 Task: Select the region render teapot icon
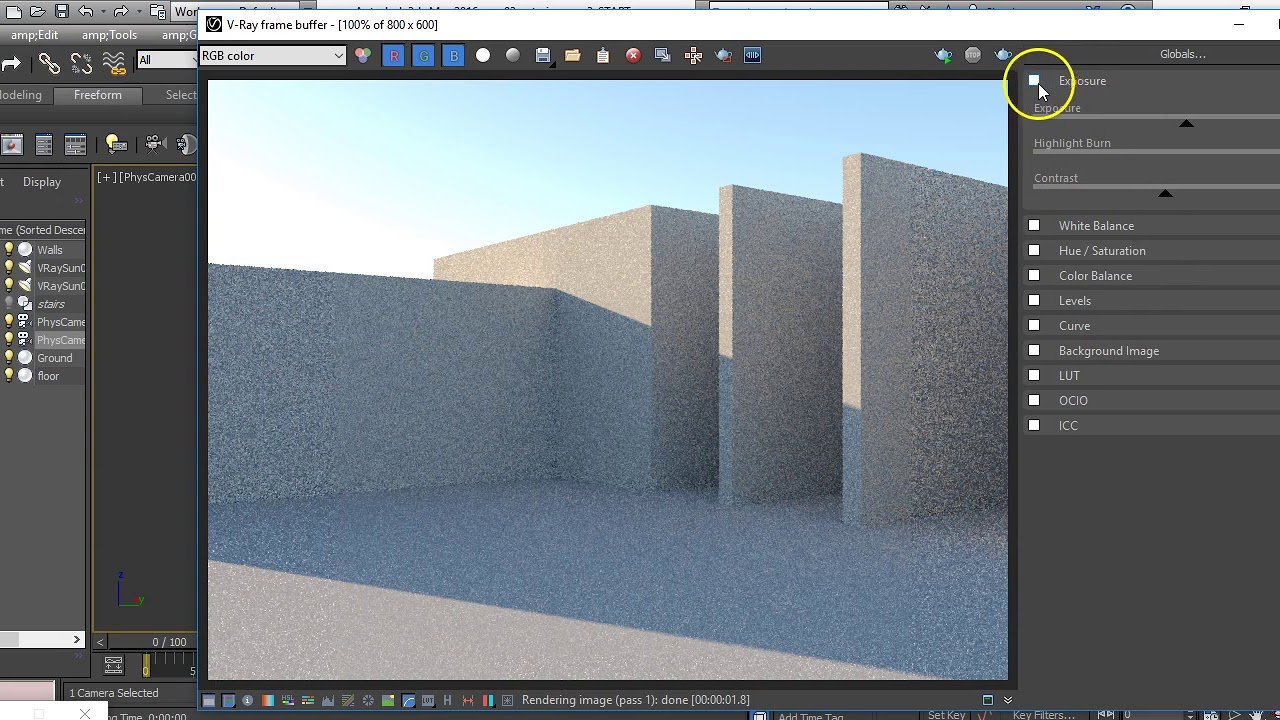pos(723,56)
